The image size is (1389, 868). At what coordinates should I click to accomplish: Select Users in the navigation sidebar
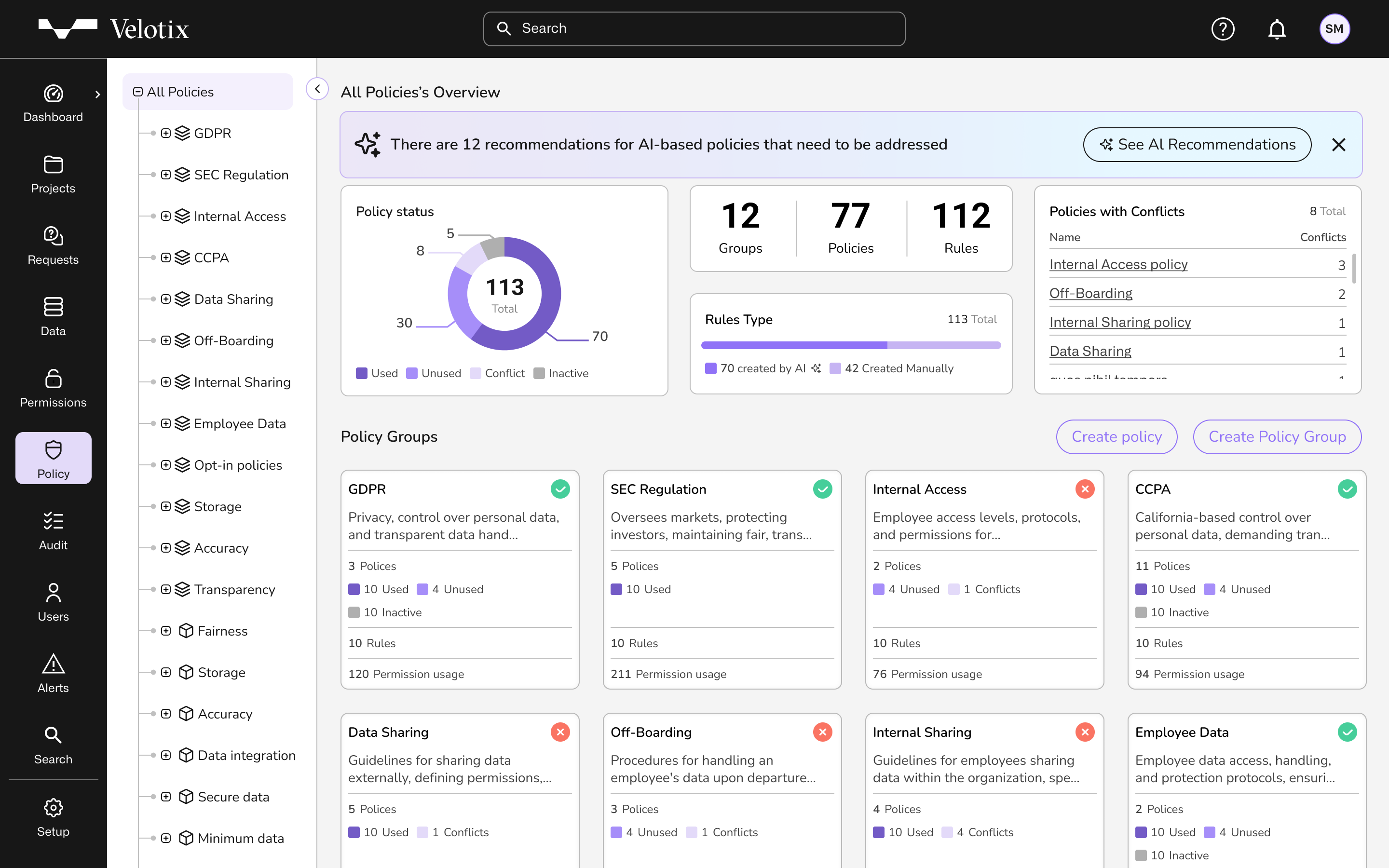coord(53,602)
